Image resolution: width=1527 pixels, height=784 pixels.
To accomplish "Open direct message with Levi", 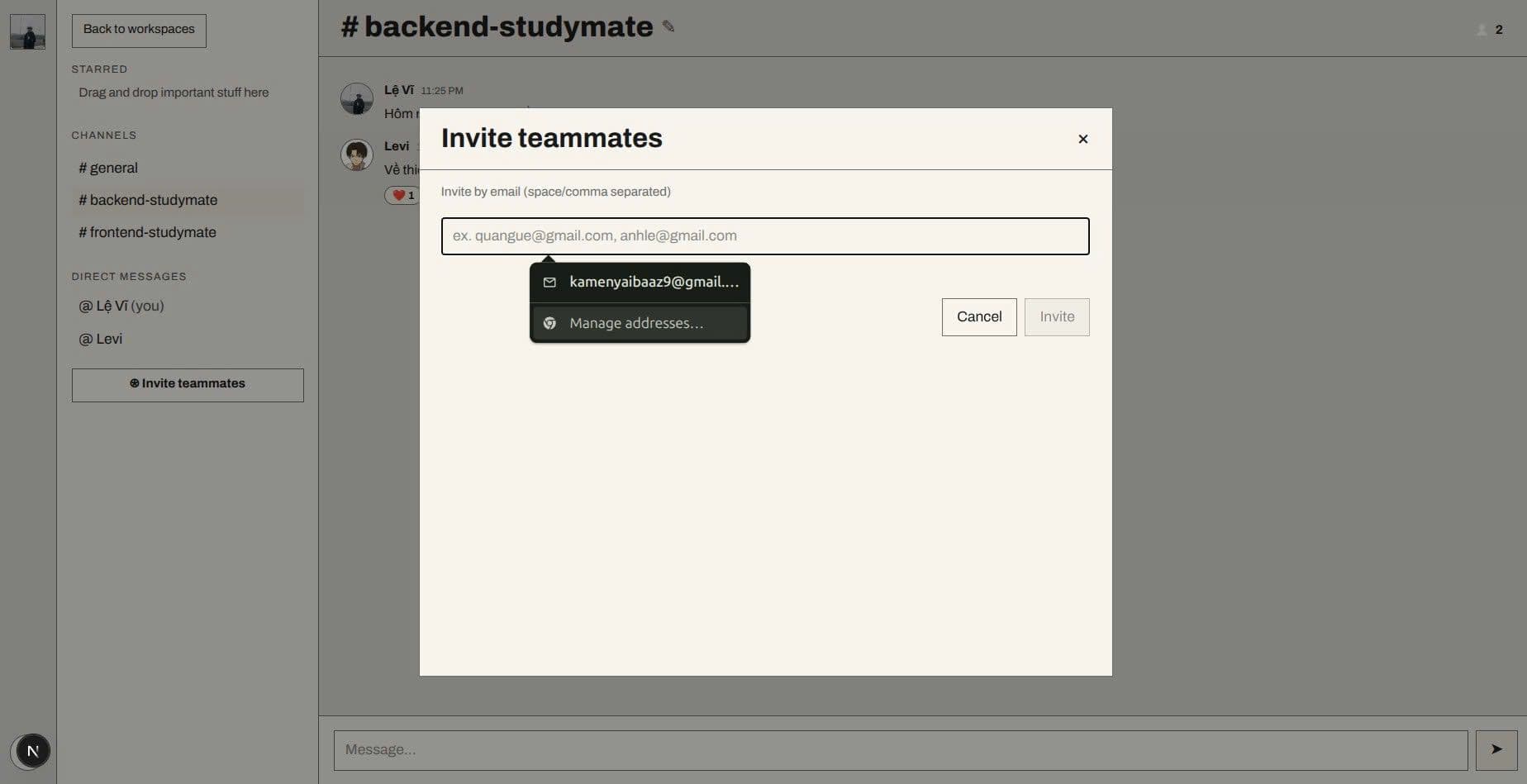I will 188,339.
